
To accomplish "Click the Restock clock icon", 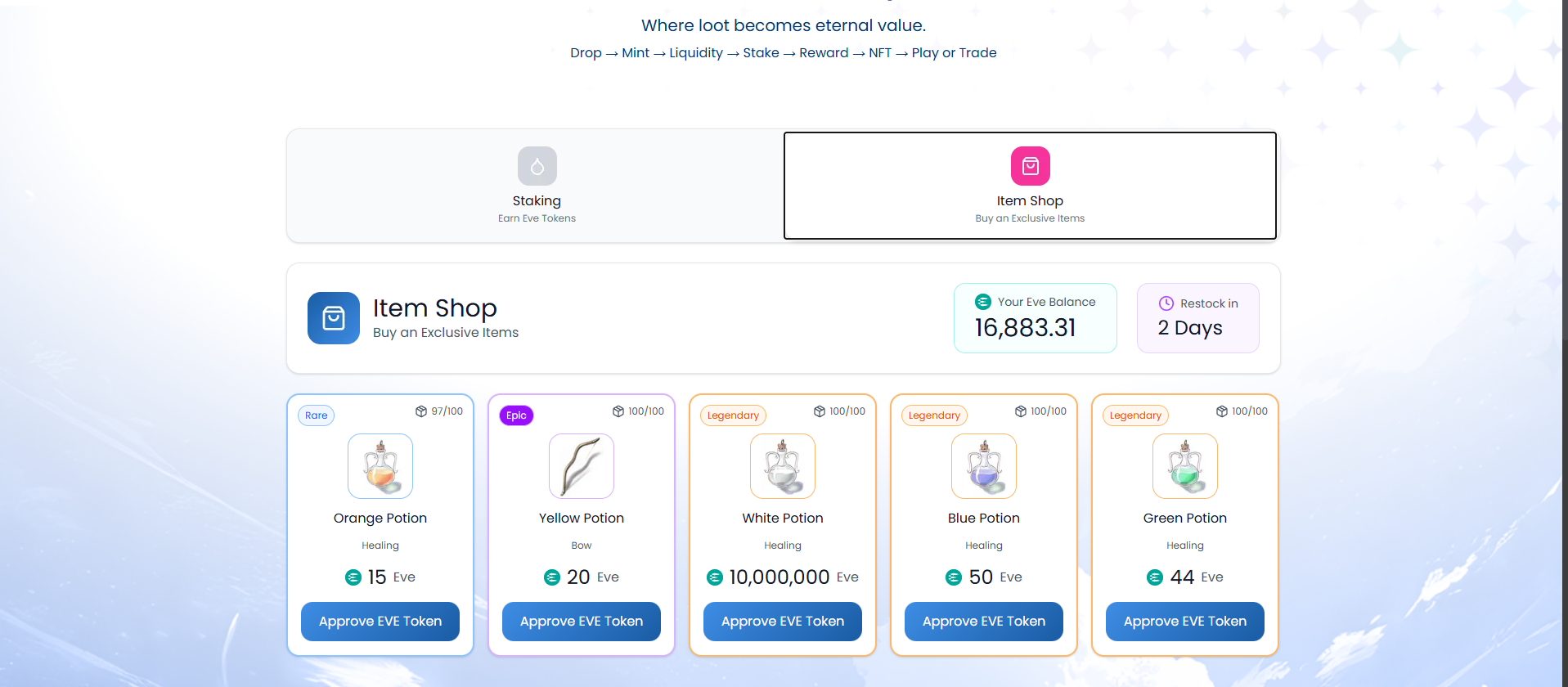I will (1166, 303).
